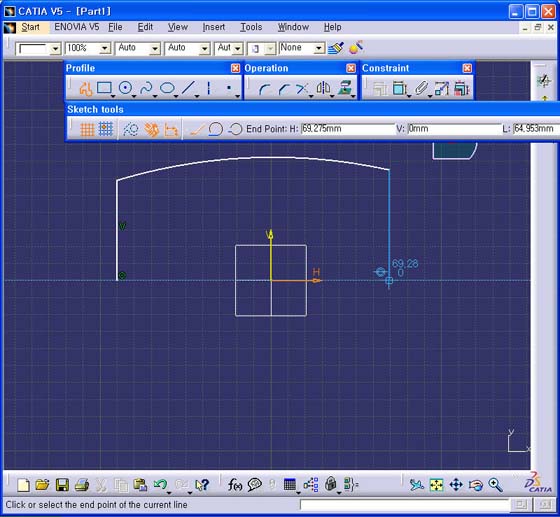This screenshot has height=517, width=560.
Task: Open the Tools menu
Action: [x=251, y=27]
